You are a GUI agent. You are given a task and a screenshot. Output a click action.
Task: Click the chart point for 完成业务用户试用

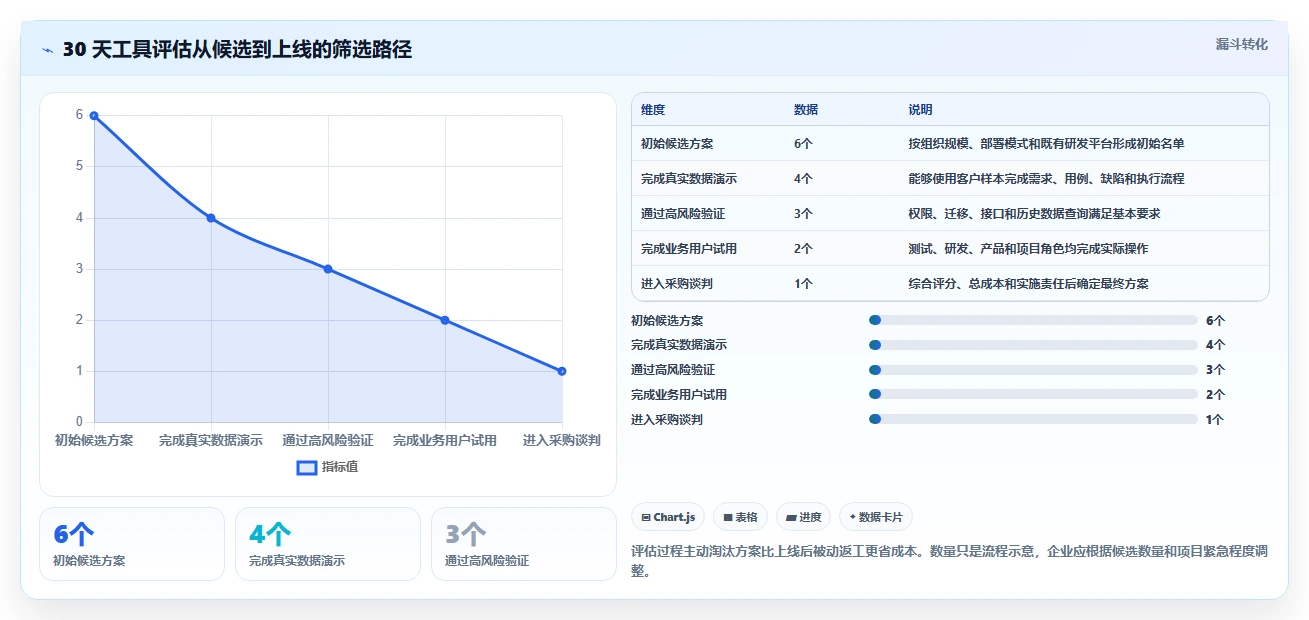[x=445, y=320]
